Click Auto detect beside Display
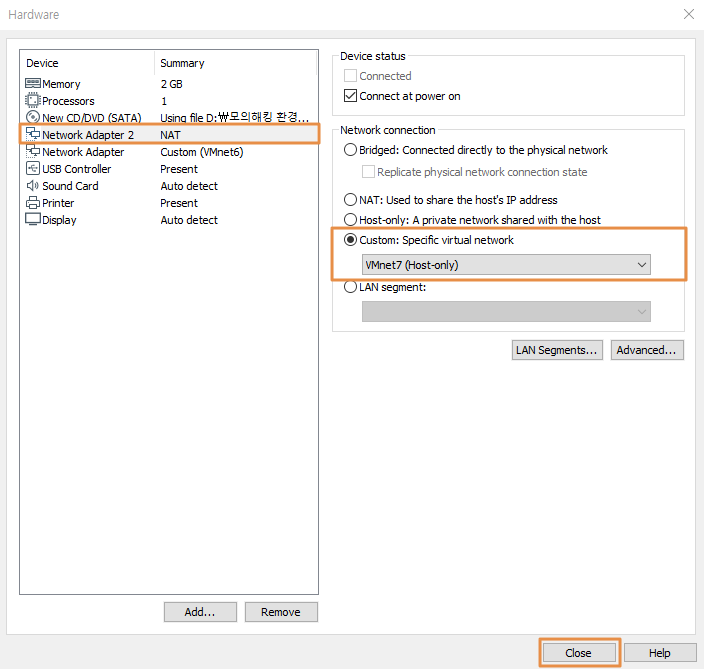704x669 pixels. pos(189,220)
